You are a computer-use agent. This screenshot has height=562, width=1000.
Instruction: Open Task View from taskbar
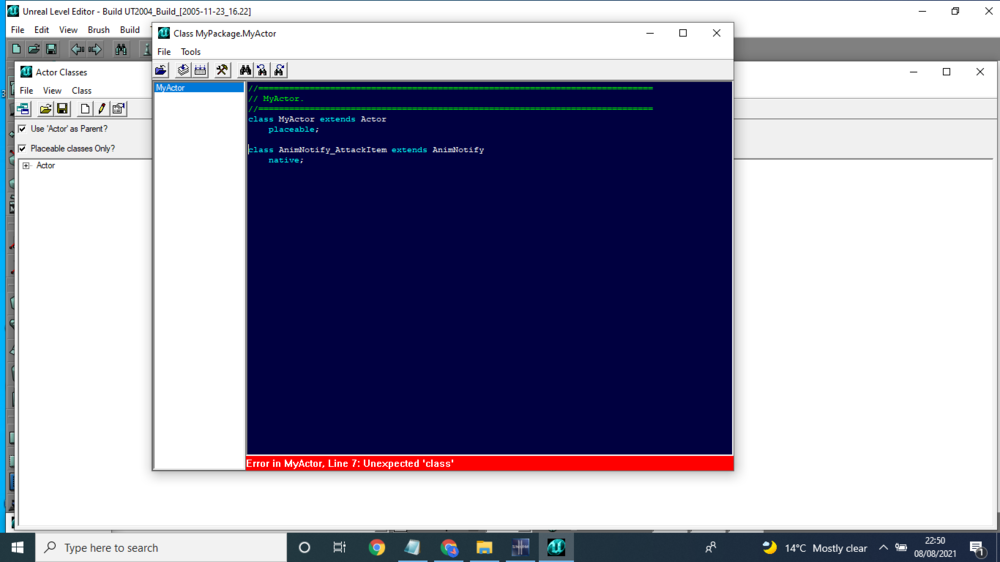(339, 547)
